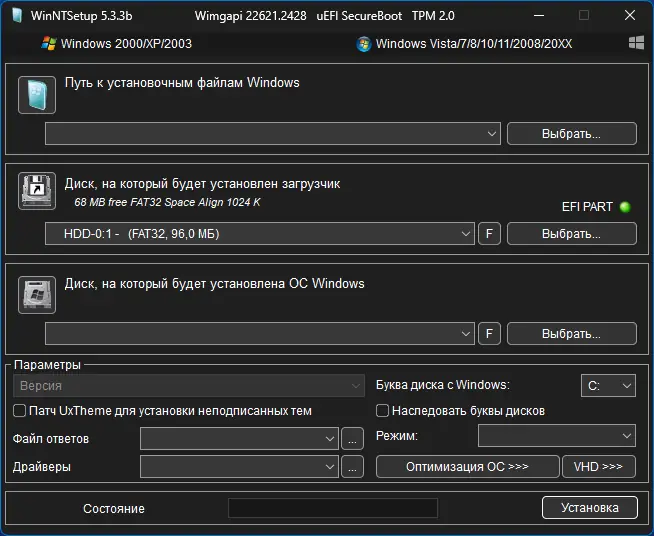Screen dimensions: 654x536
Task: Browse for Файл ответов with ellipsis button
Action: (x=352, y=438)
